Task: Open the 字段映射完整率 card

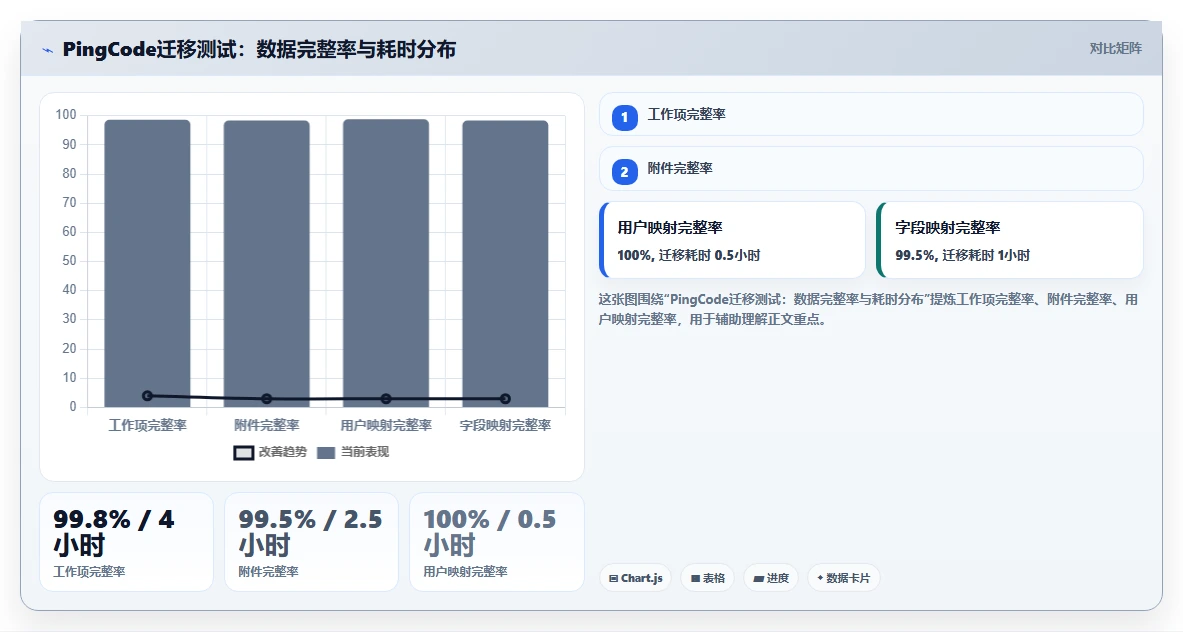Action: coord(1009,240)
